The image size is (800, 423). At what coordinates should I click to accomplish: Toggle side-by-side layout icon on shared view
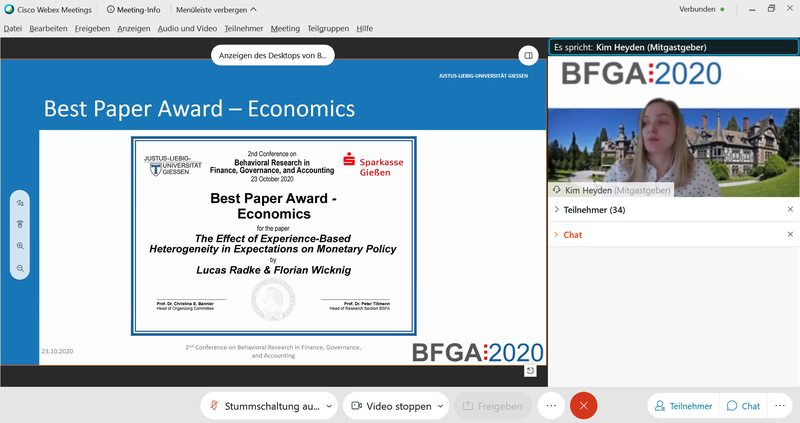[529, 56]
